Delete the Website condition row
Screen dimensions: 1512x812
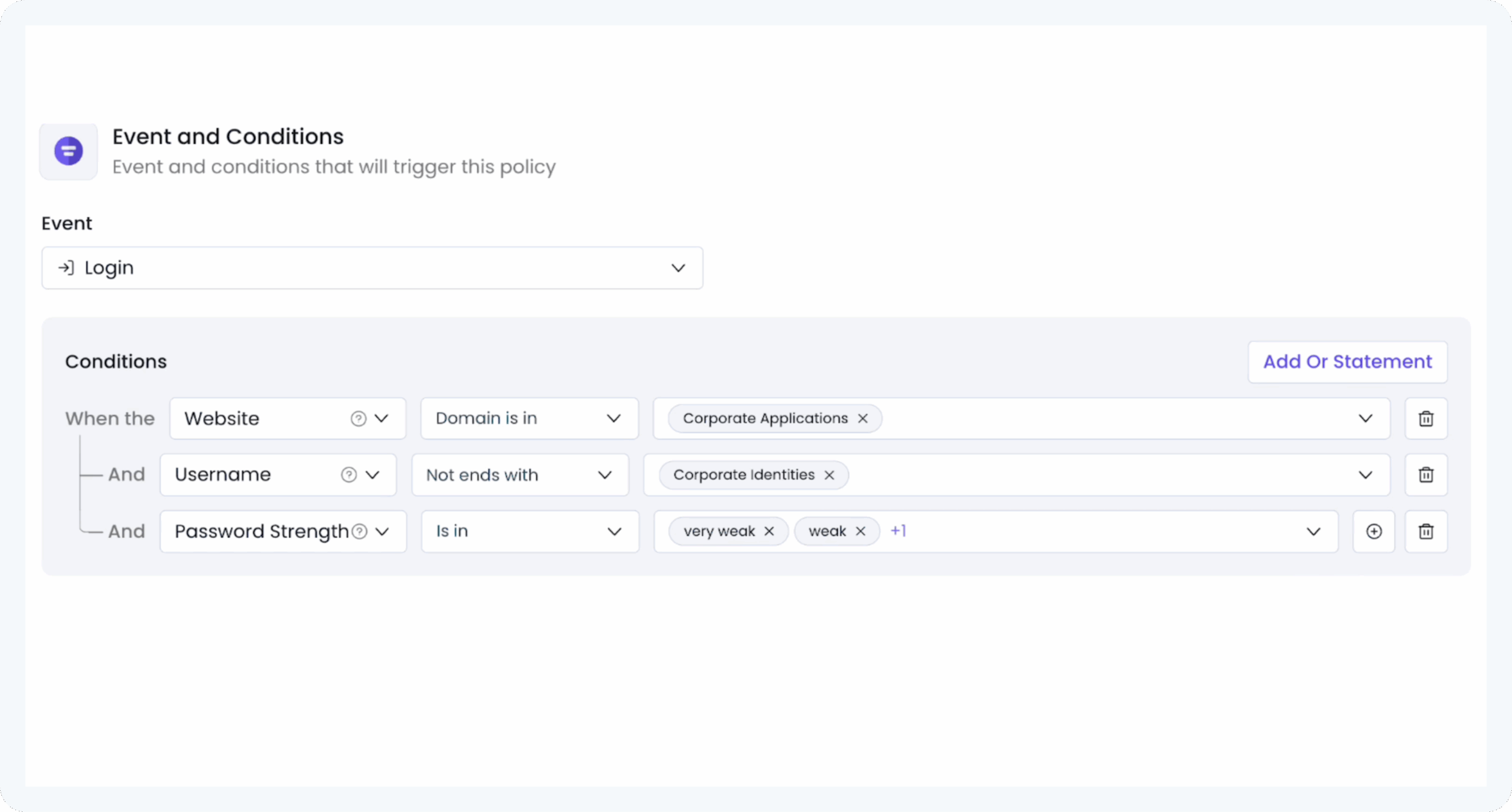[1426, 418]
